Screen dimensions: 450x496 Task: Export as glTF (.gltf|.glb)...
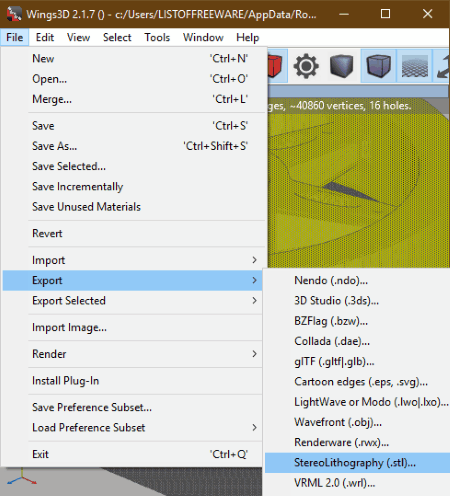pyautogui.click(x=357, y=362)
